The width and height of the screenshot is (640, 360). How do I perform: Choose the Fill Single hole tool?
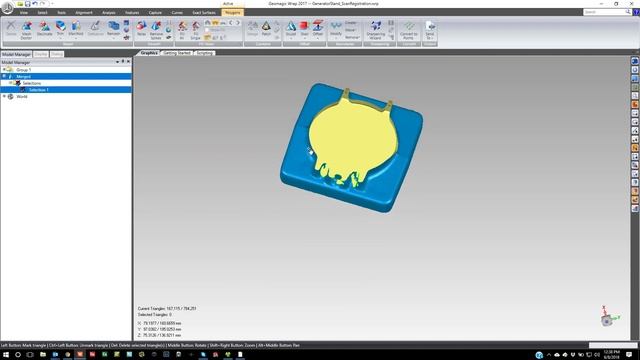tap(196, 31)
